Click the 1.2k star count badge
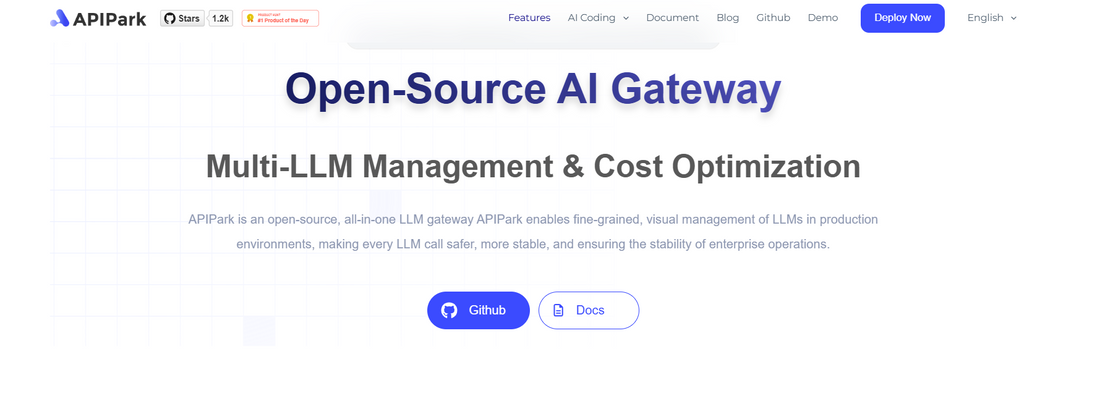Viewport: 1100px width, 417px height. pos(220,18)
